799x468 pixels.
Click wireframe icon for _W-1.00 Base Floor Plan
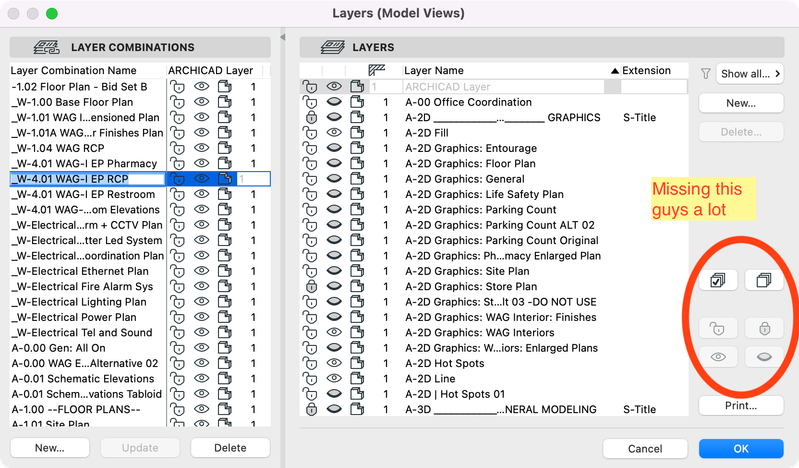(225, 102)
